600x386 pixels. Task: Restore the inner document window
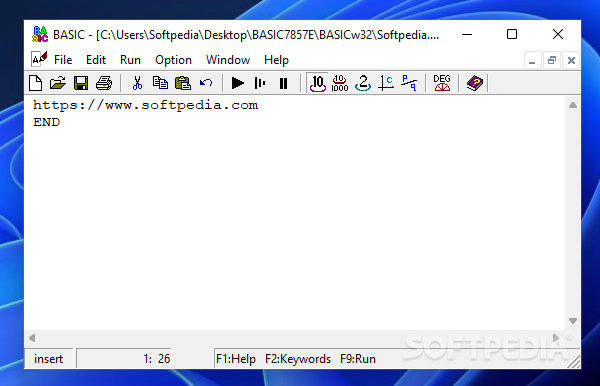coord(552,60)
